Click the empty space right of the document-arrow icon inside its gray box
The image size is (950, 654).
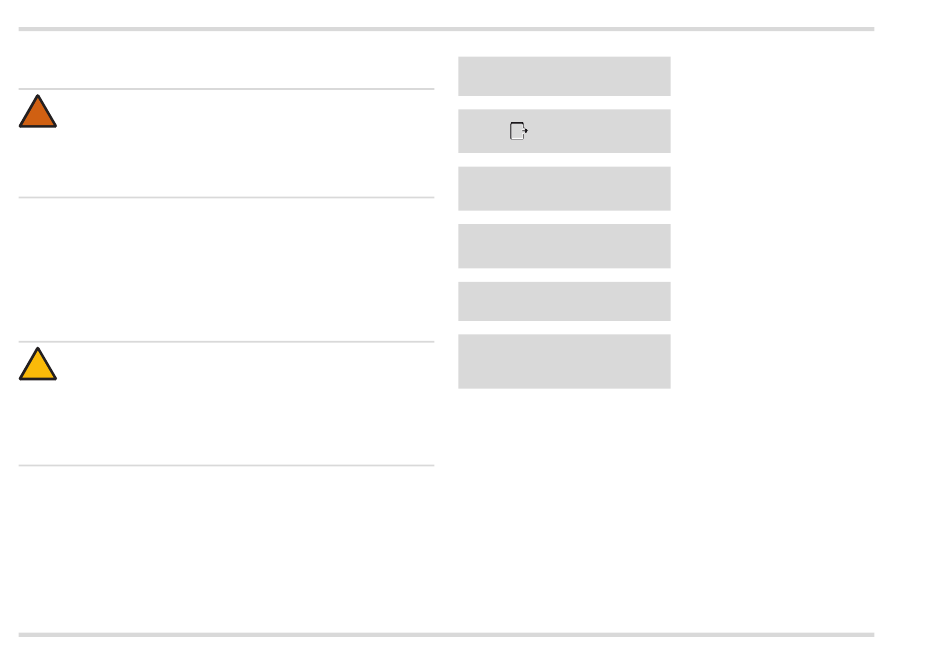(x=600, y=131)
